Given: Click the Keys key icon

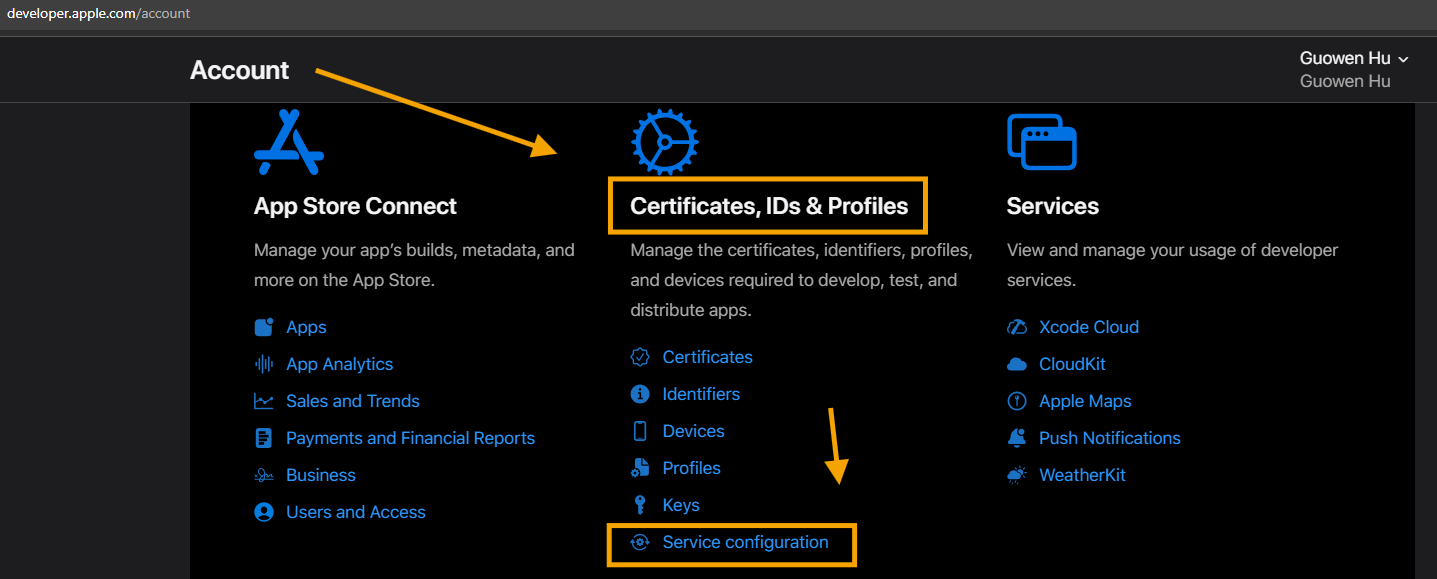Looking at the screenshot, I should [x=640, y=505].
